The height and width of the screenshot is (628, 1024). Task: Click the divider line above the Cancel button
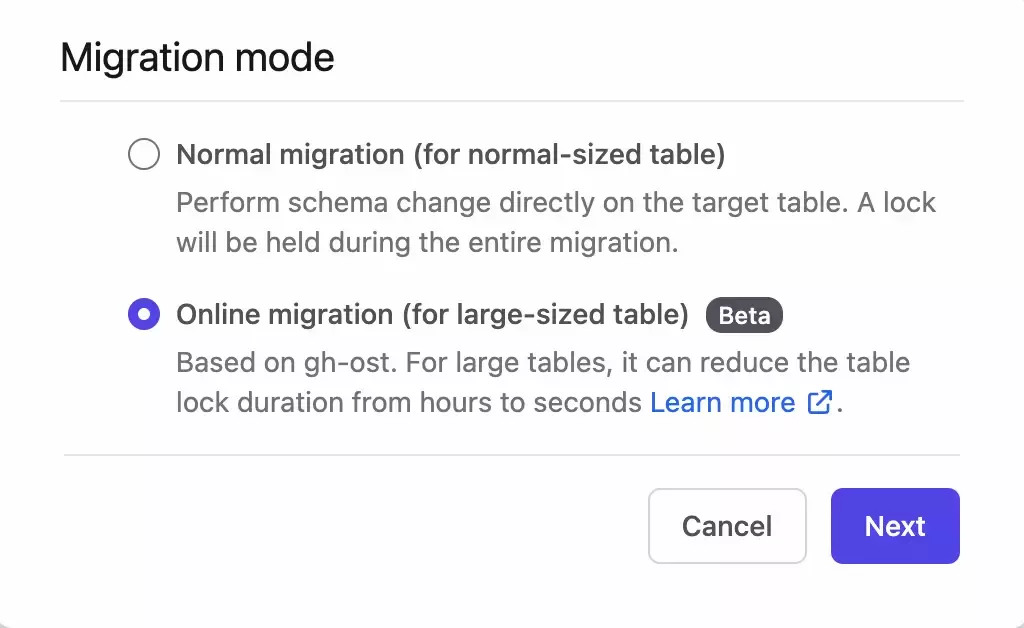(512, 455)
